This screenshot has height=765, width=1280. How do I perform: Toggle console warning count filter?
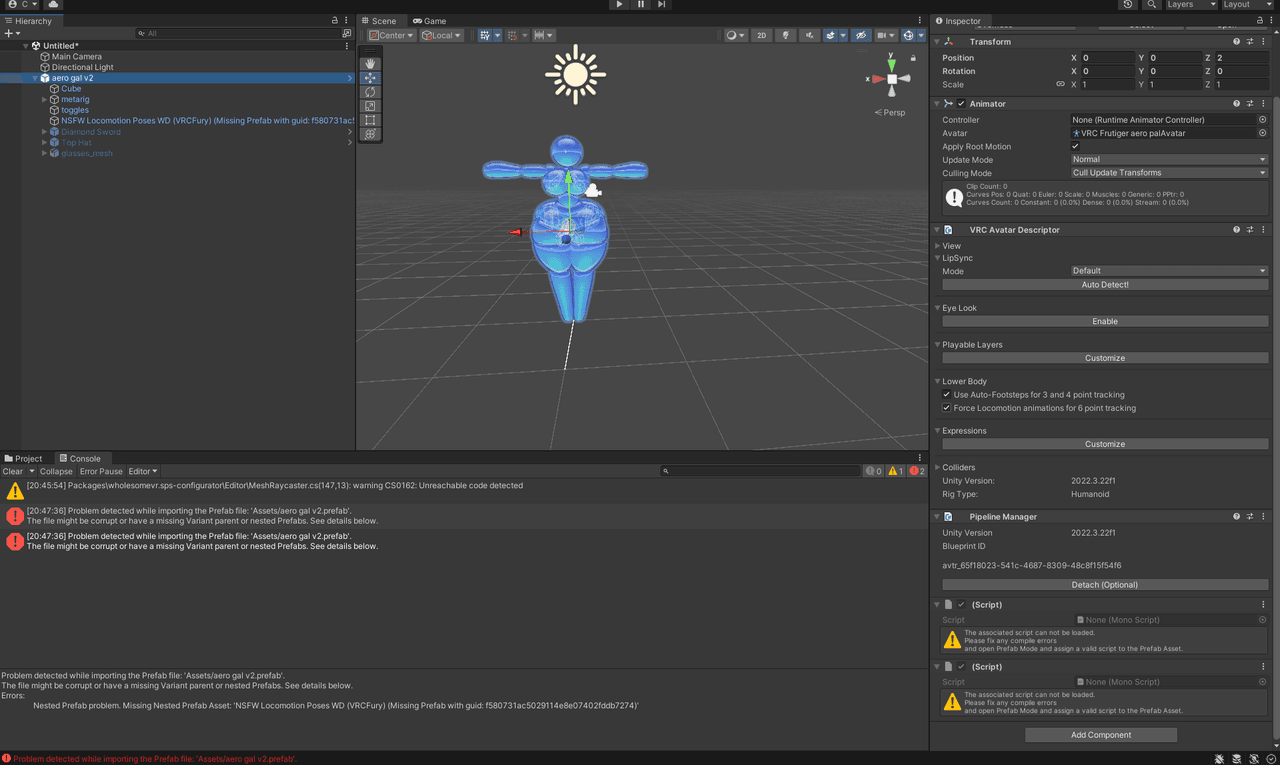pyautogui.click(x=895, y=471)
